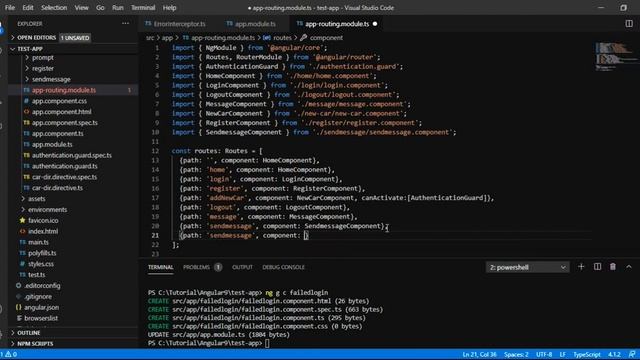Maximize the panel with chevron up icon
Screen dimensions: 640x360
pos(629,267)
